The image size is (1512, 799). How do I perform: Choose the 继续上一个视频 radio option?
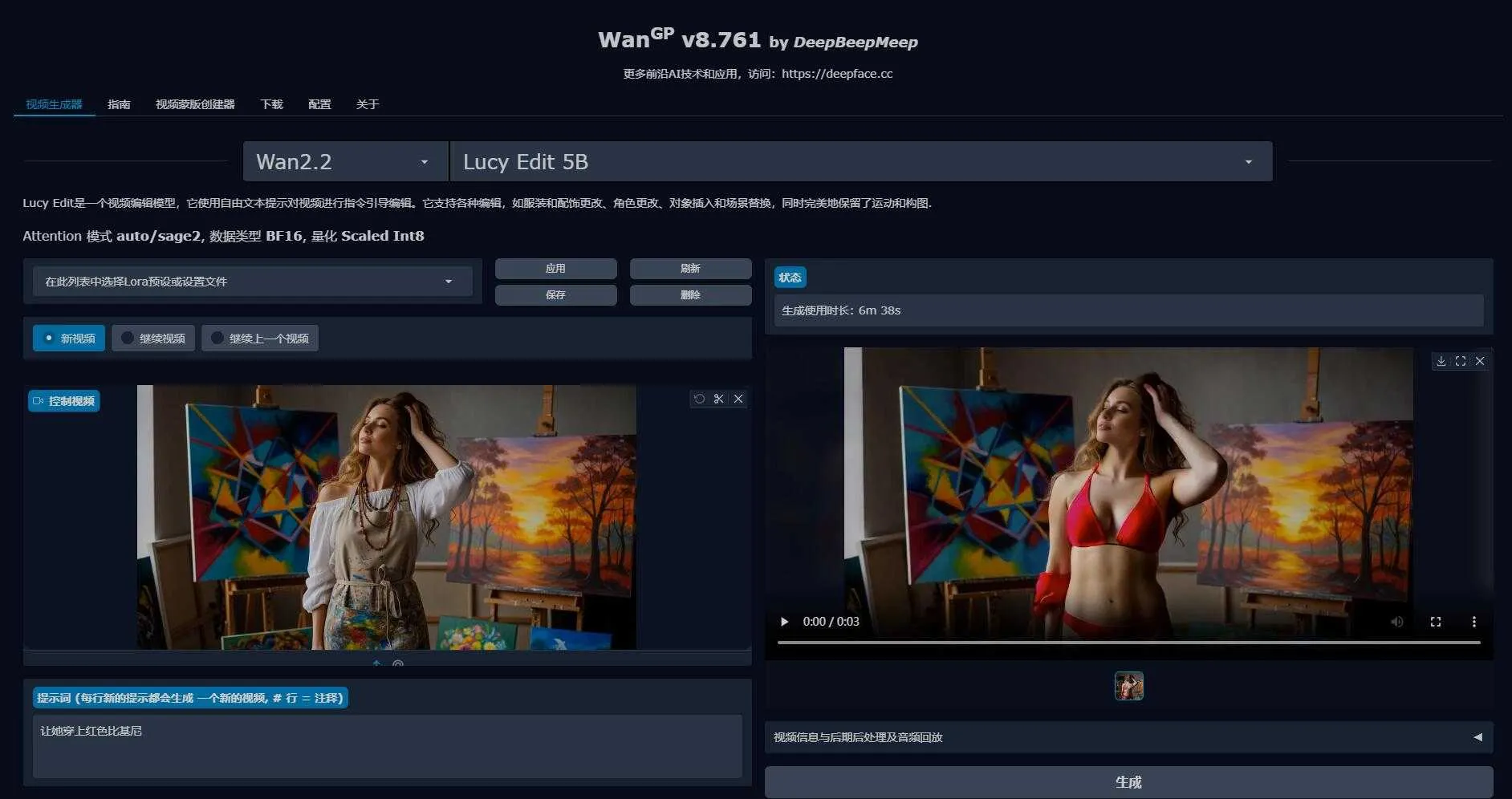259,339
